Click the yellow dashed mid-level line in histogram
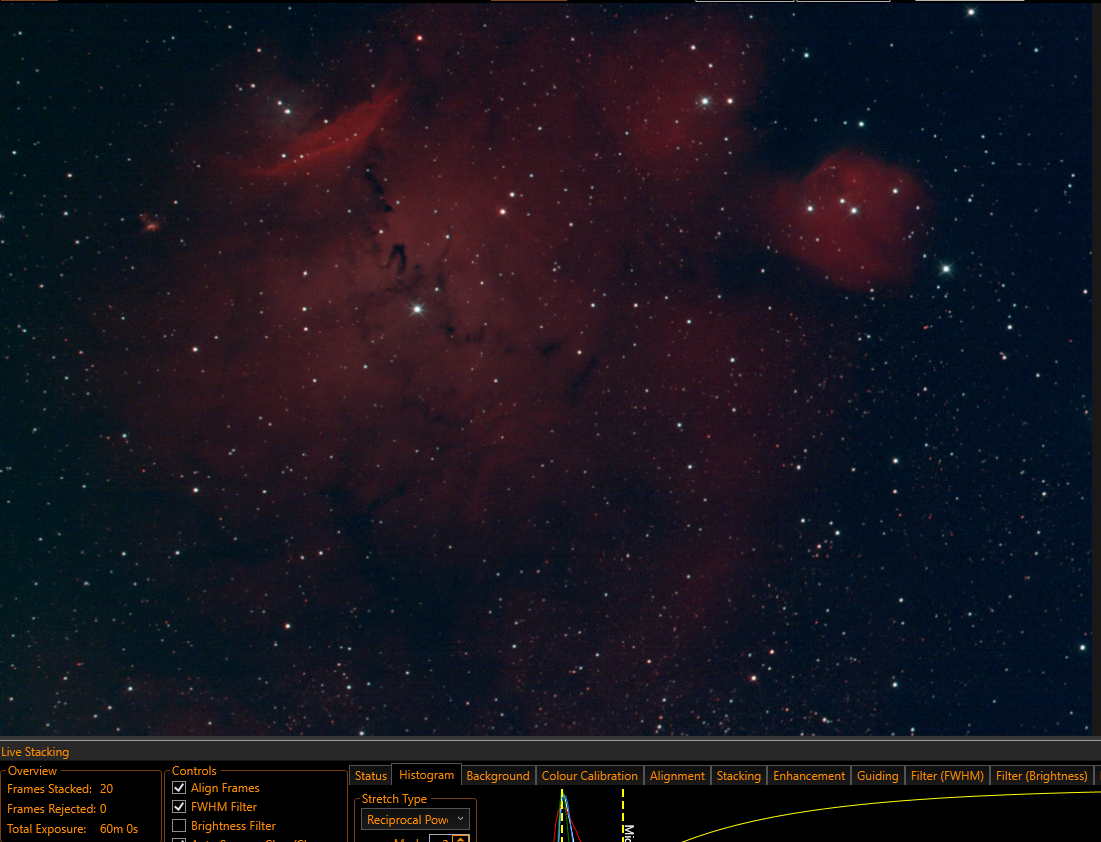Viewport: 1101px width, 842px height. (623, 815)
